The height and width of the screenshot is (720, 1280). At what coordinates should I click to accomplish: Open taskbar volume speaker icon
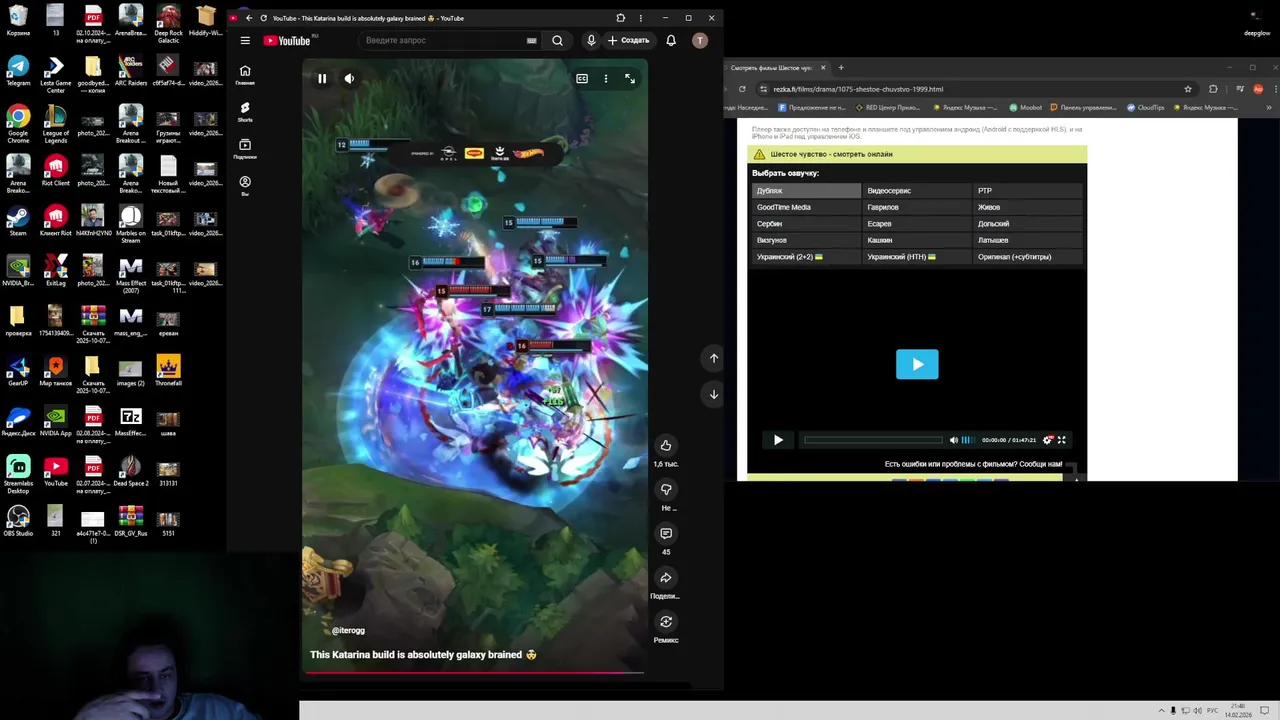click(x=1198, y=711)
